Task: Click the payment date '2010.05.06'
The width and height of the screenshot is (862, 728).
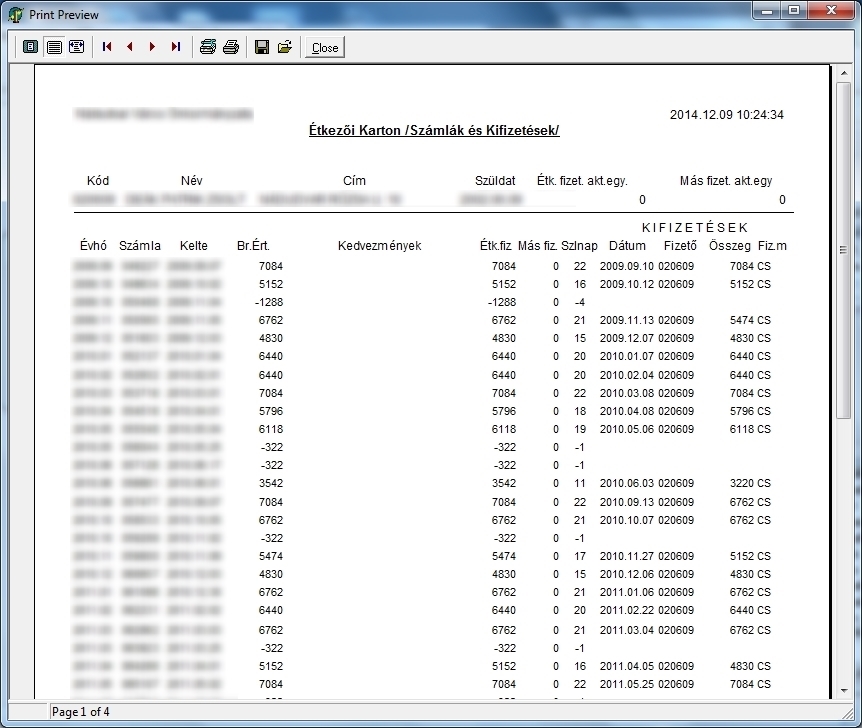Action: (x=627, y=429)
